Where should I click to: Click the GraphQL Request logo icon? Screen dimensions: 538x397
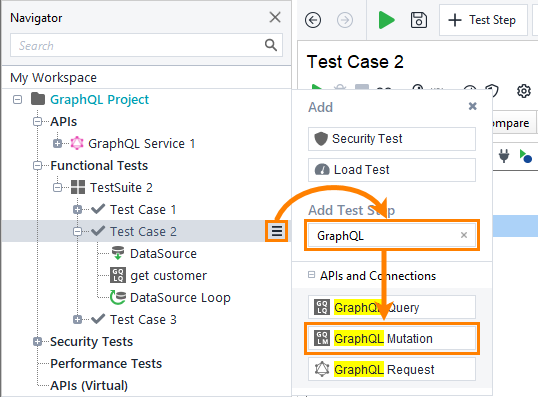322,369
